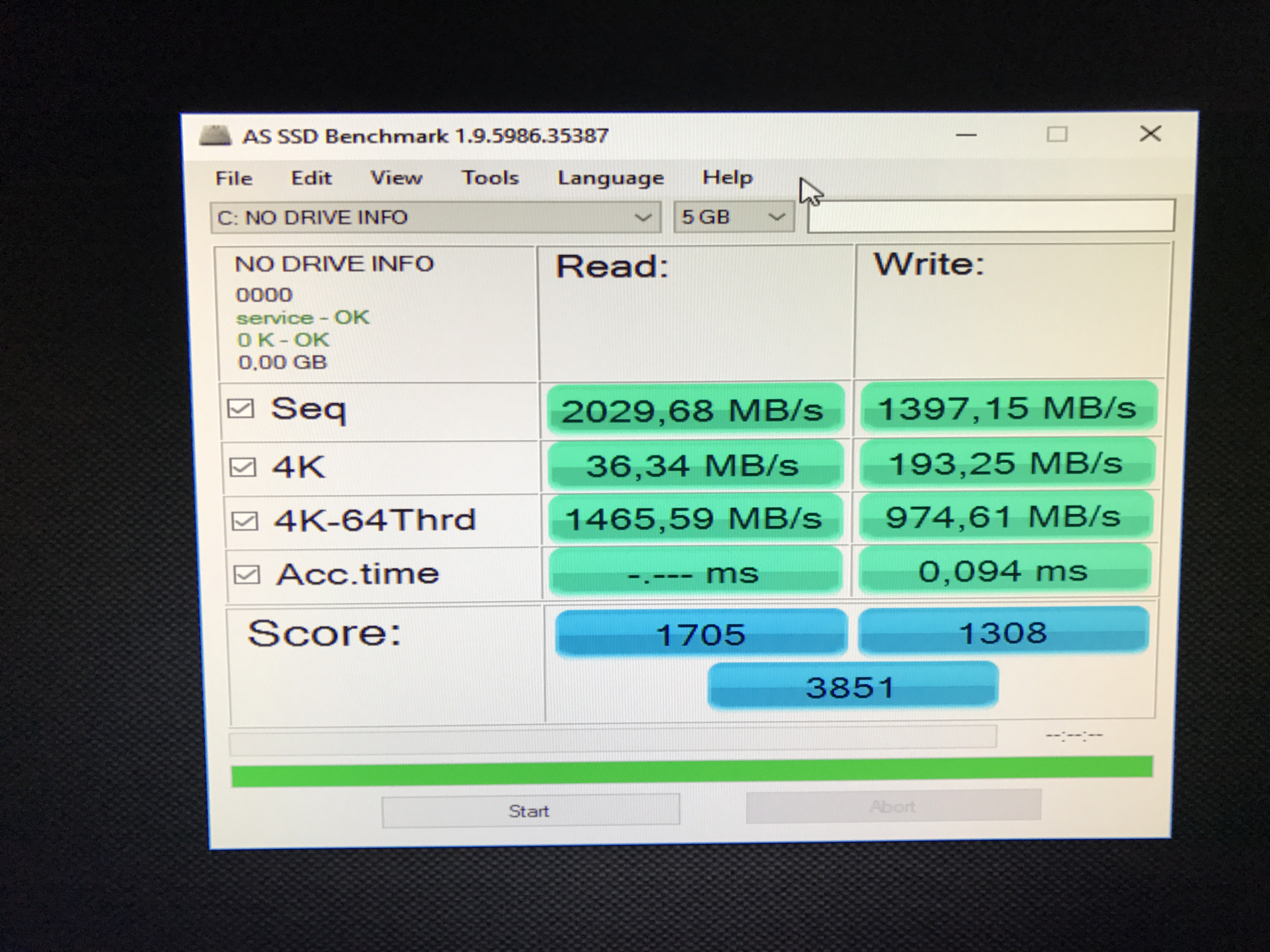Click the 0000 firmware text
The width and height of the screenshot is (1270, 952).
coord(264,295)
